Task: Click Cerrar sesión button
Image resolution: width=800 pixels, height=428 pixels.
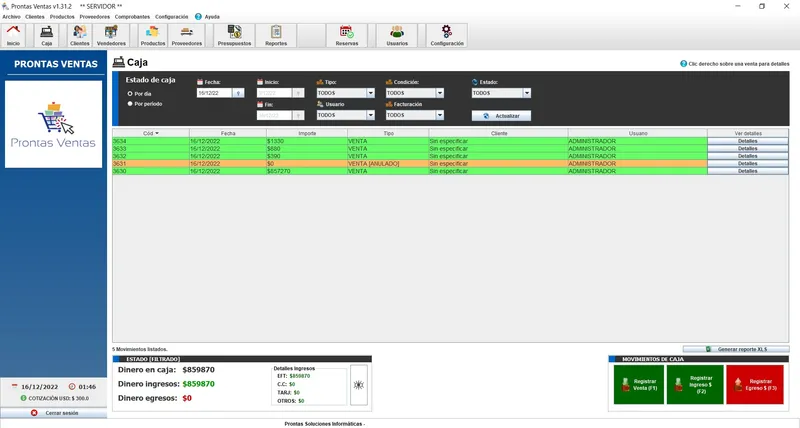Action: click(x=54, y=413)
